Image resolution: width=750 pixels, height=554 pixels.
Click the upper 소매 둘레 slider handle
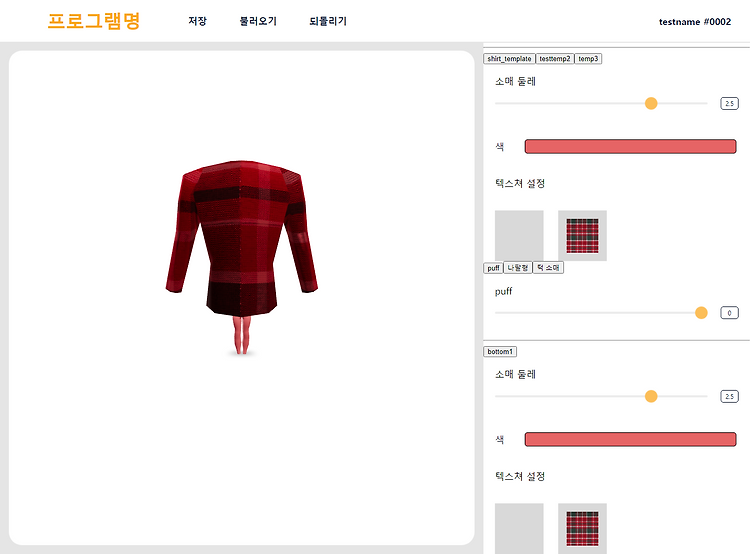(x=651, y=103)
